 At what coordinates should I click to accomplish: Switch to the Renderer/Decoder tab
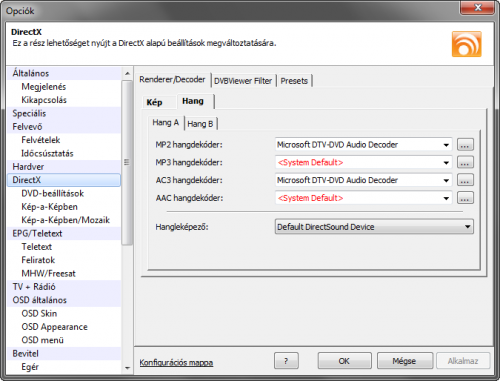[x=172, y=80]
